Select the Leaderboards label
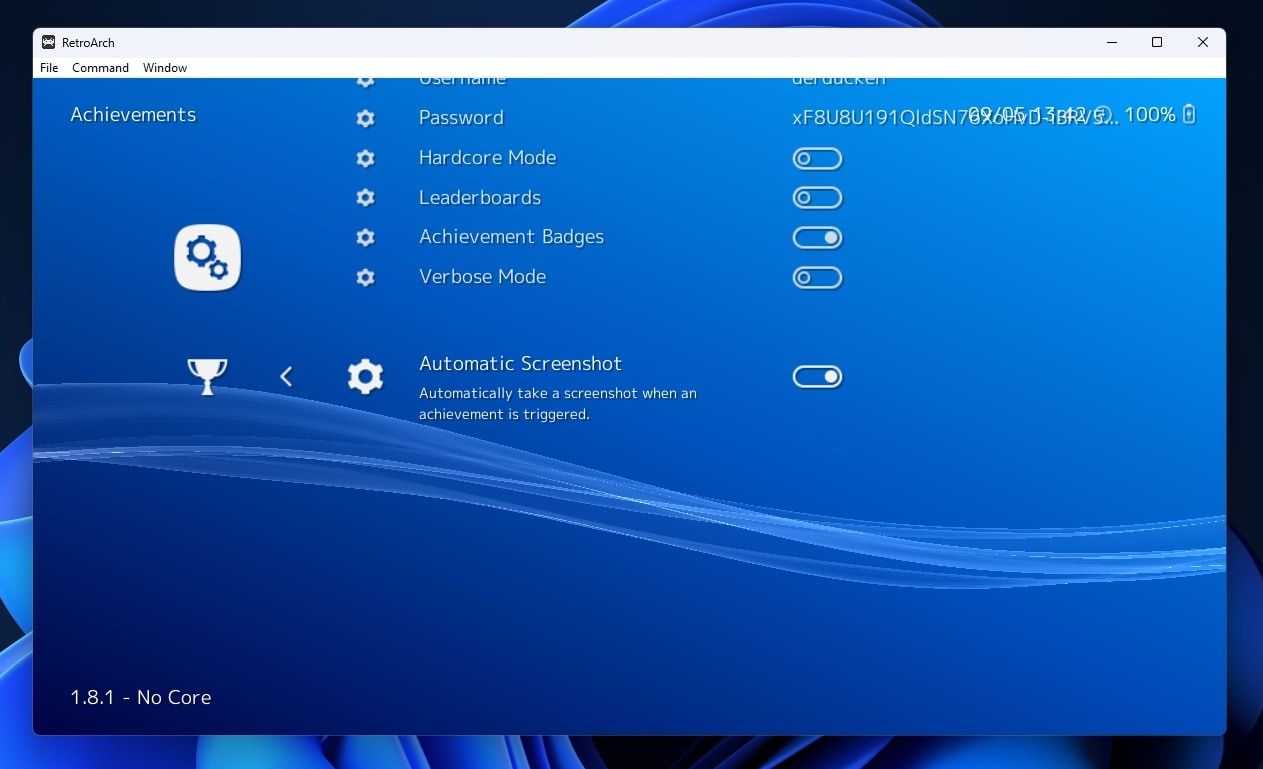Screen dimensions: 1263x769 point(480,197)
